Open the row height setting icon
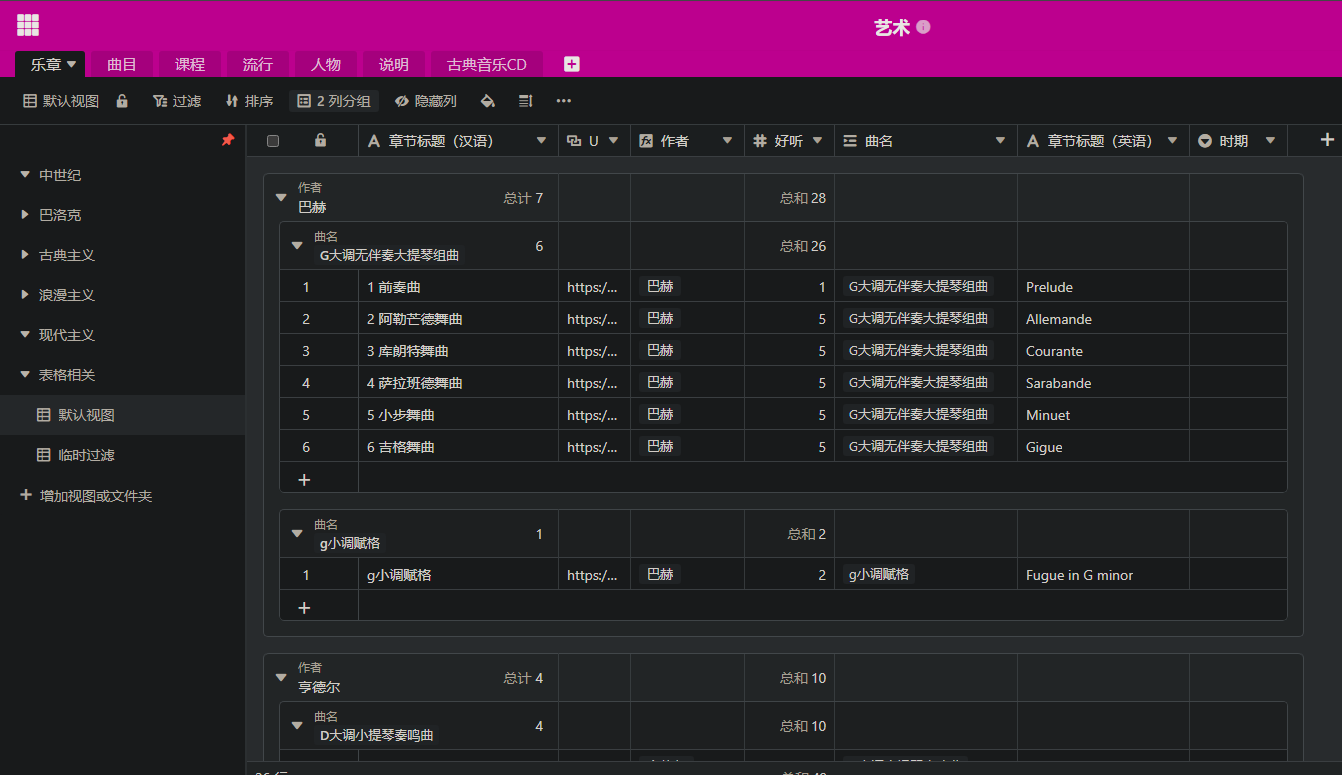 click(x=526, y=101)
